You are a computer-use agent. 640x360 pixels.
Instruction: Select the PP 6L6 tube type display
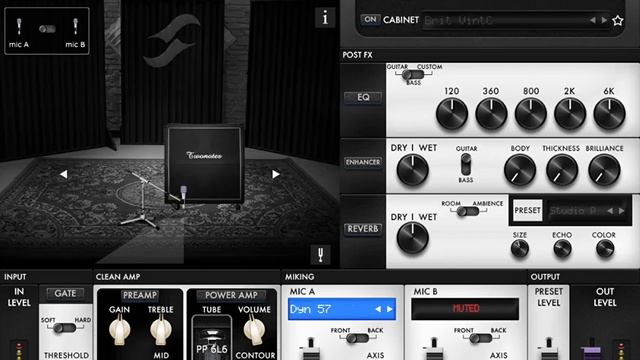(x=211, y=338)
